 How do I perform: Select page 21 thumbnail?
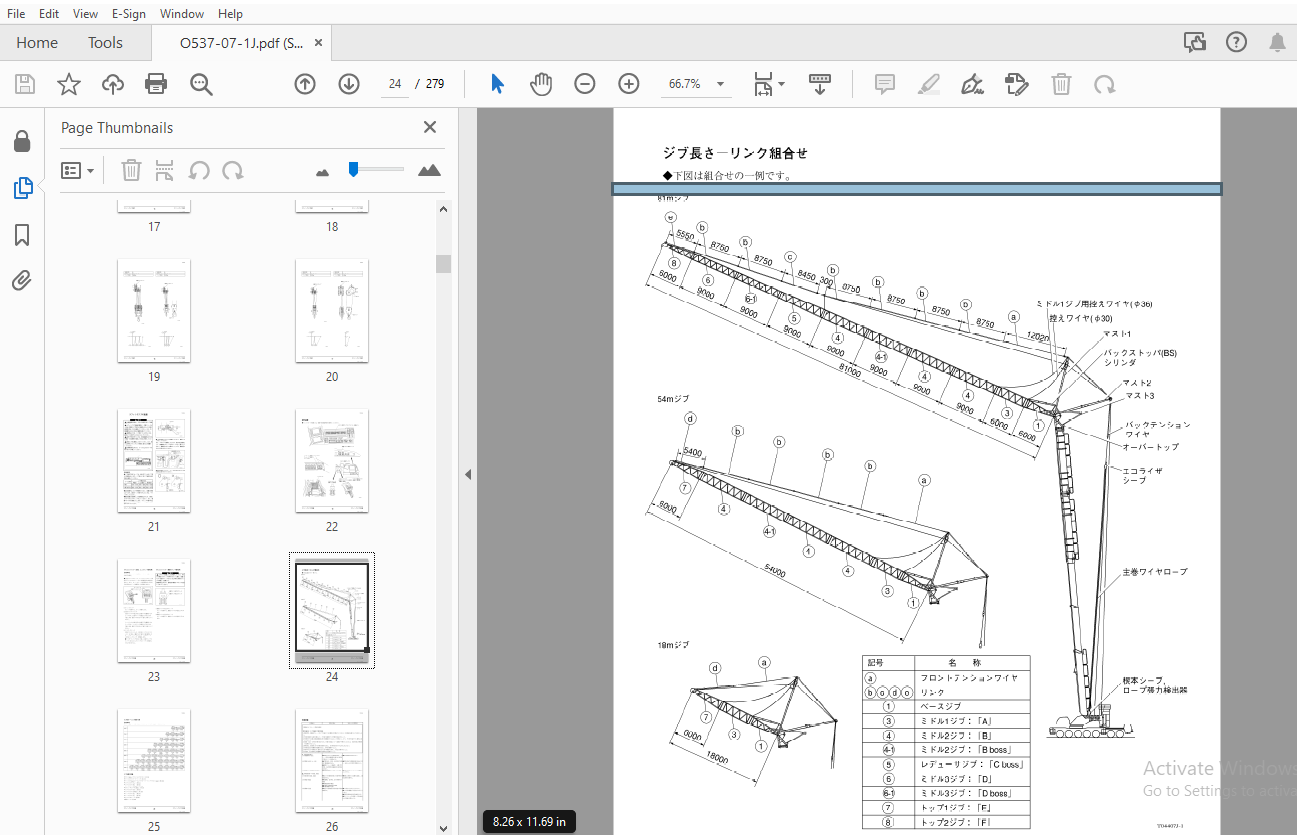[154, 461]
